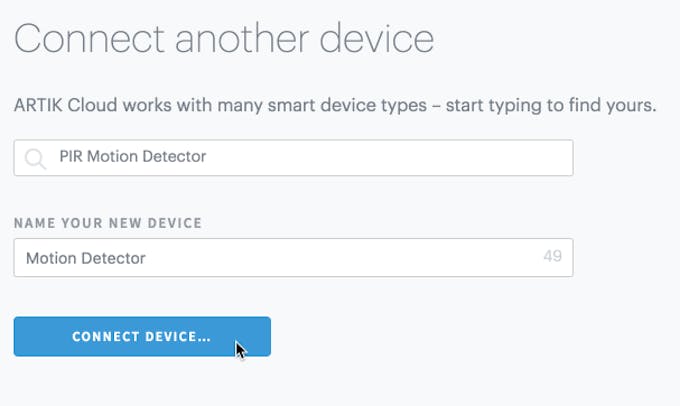The height and width of the screenshot is (406, 680).
Task: Click the CONNECT DEVICE... button
Action: point(142,337)
